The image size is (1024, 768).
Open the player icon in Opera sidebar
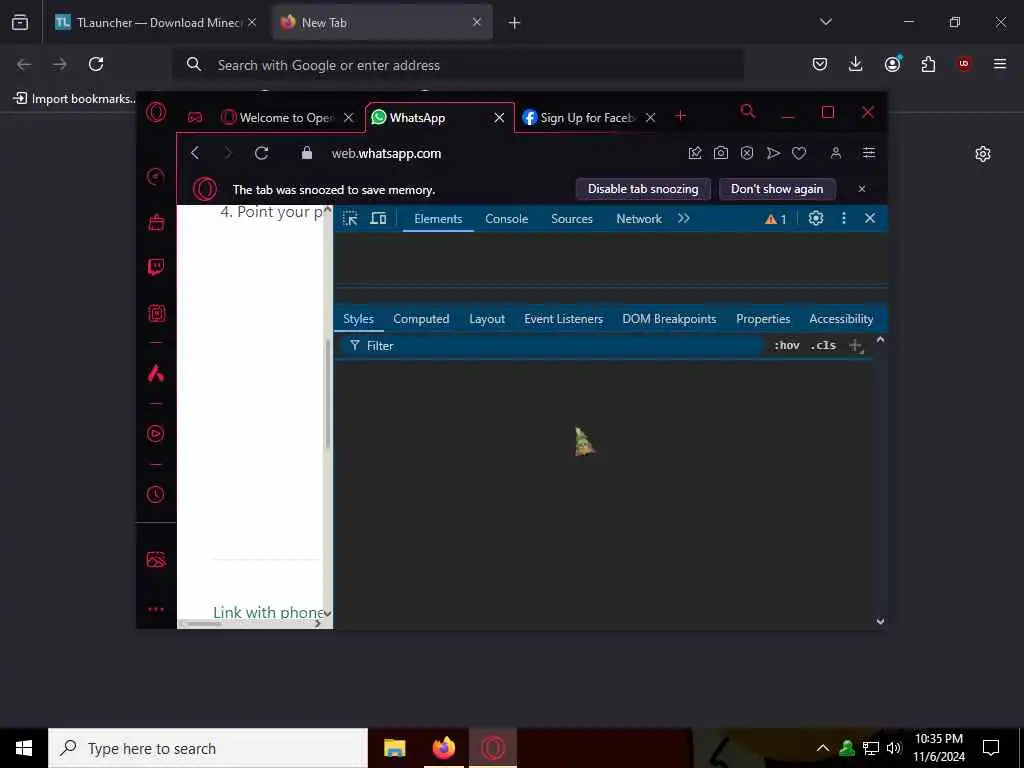click(x=155, y=434)
